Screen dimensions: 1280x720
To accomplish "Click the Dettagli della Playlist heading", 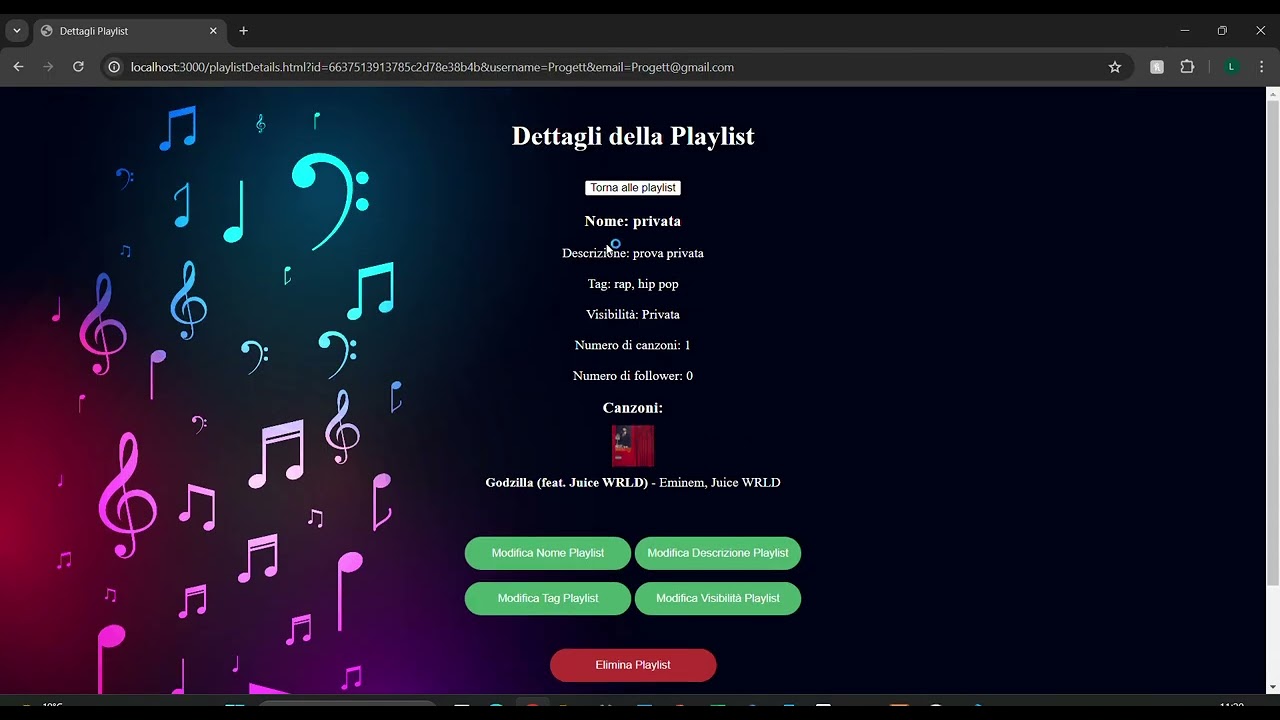I will [633, 136].
